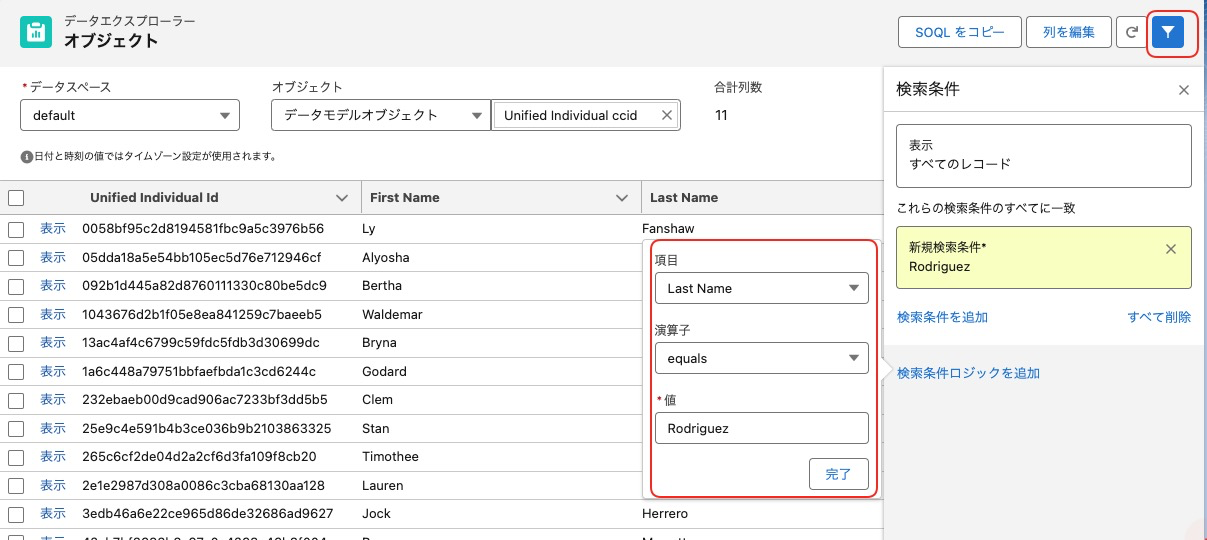
Task: Click the timezone info icon
Action: [x=26, y=157]
